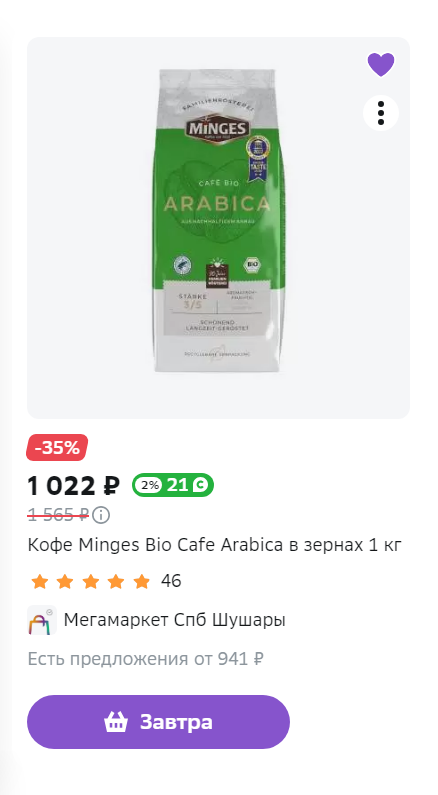The height and width of the screenshot is (795, 438).
Task: Click the red -35% discount badge
Action: click(57, 448)
